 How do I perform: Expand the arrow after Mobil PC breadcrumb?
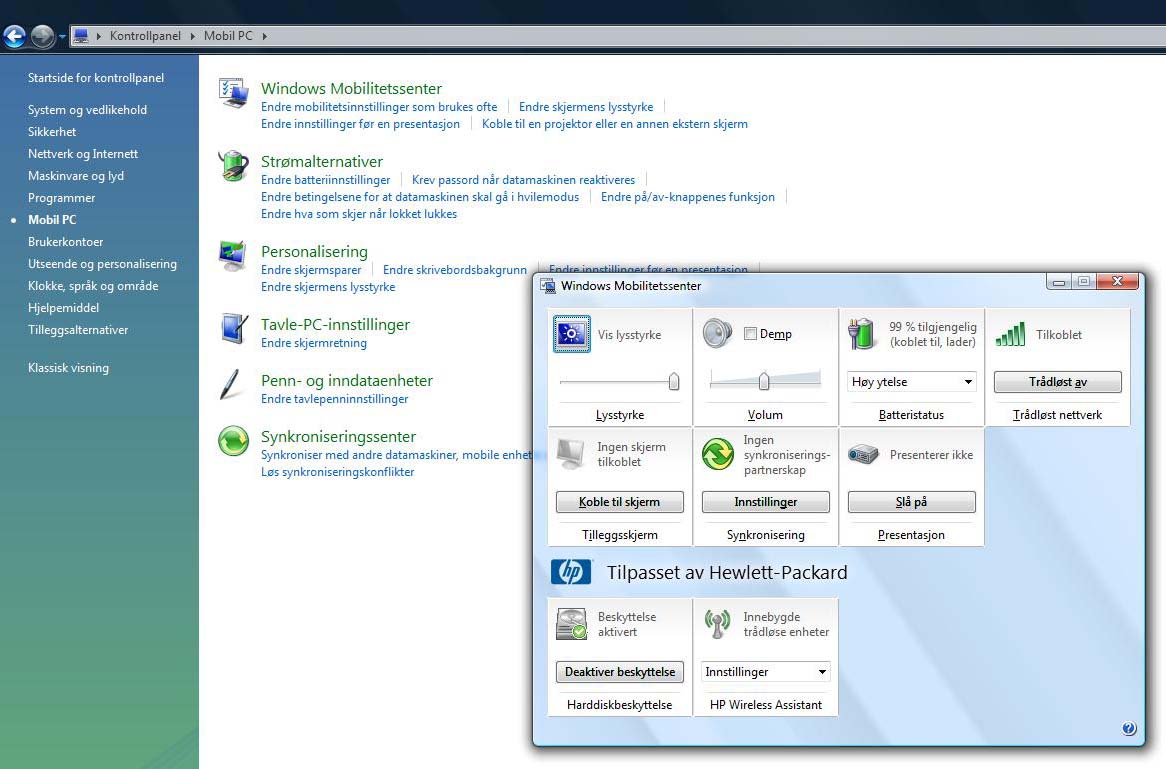[264, 36]
